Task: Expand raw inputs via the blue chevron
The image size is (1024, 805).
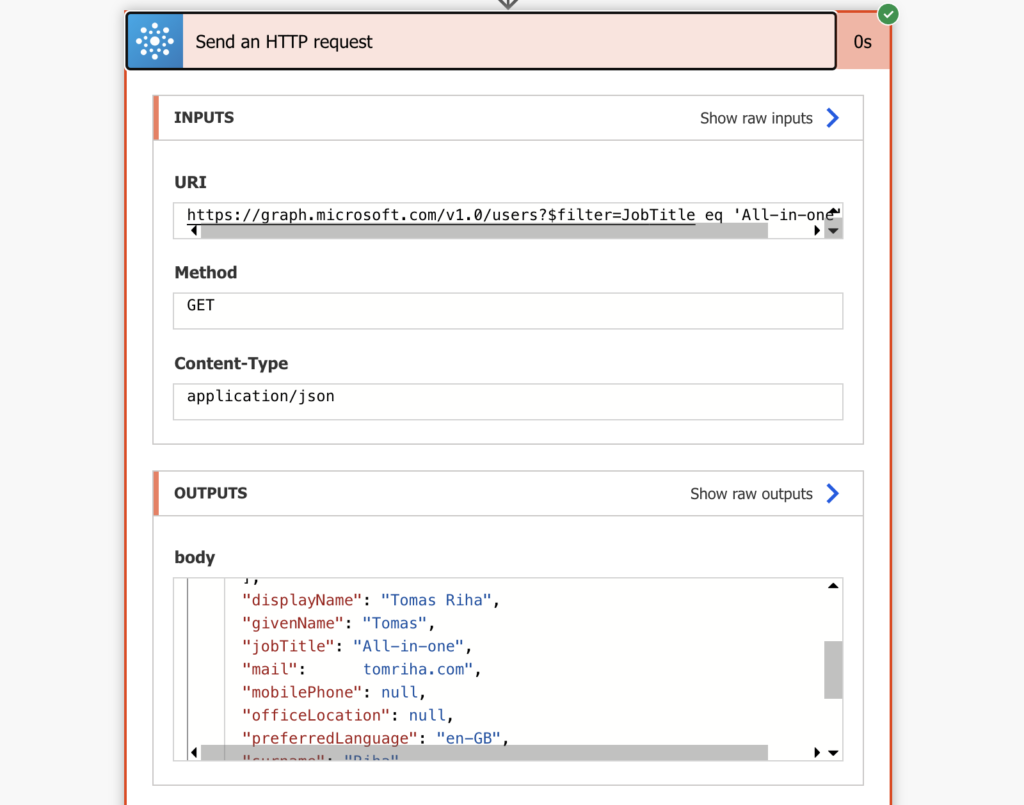Action: 833,118
